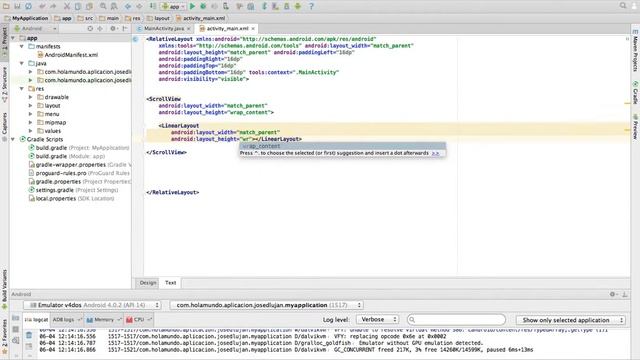This screenshot has height=360, width=640.
Task: Open the CPU monitor tab
Action: (138, 320)
